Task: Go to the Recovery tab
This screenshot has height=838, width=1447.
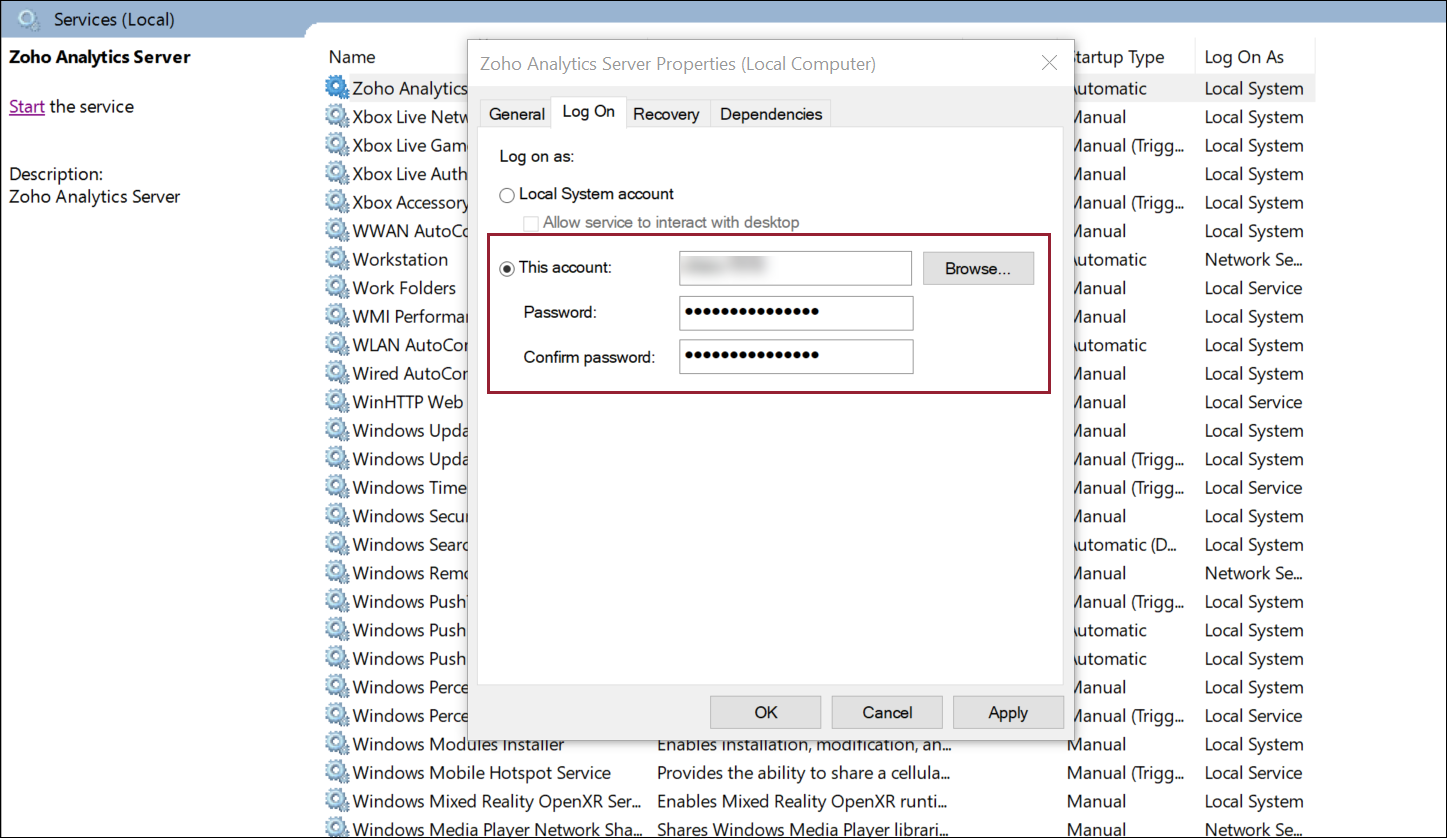Action: [666, 114]
